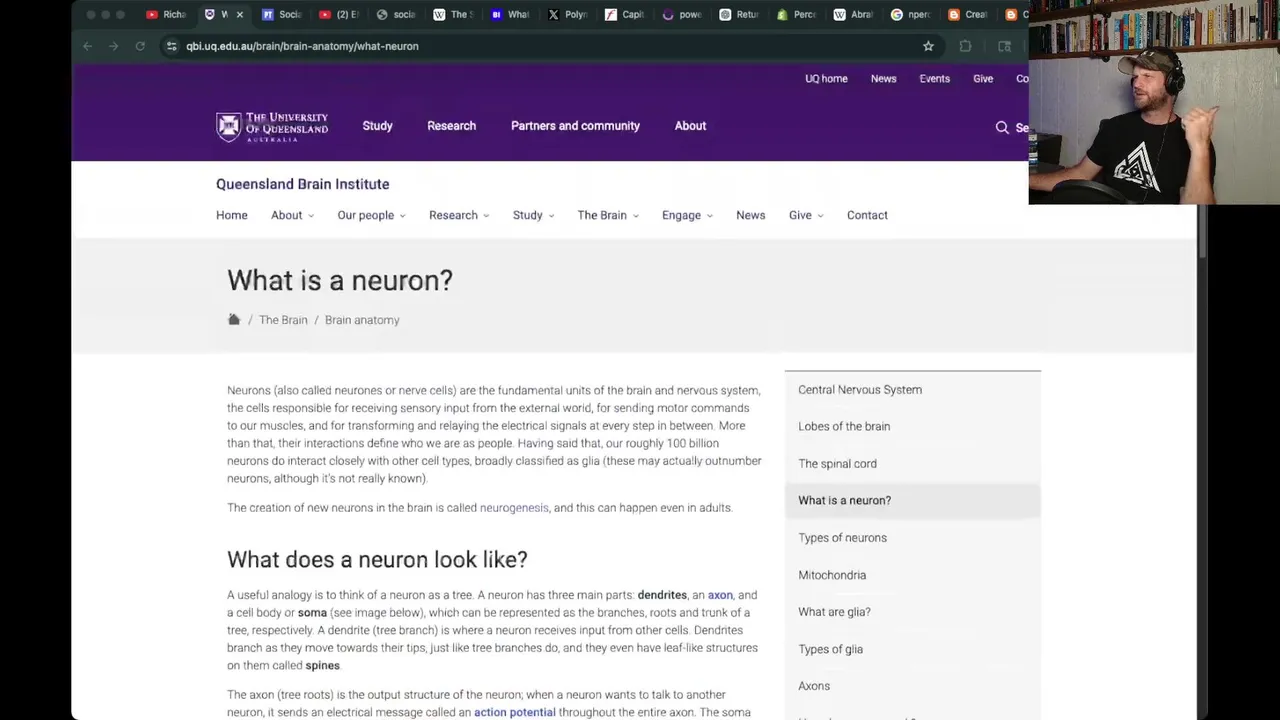Switch to the 'nperc' Google tab

[911, 15]
